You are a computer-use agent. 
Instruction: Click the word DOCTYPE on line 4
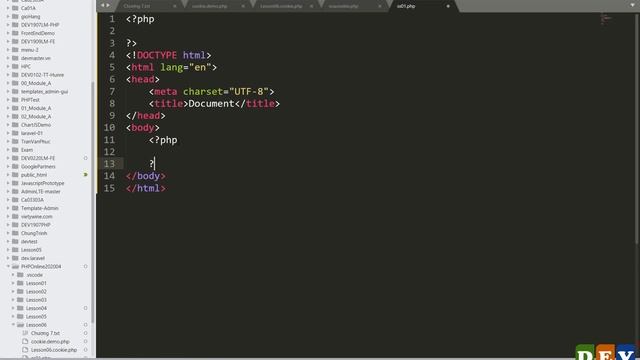[157, 55]
